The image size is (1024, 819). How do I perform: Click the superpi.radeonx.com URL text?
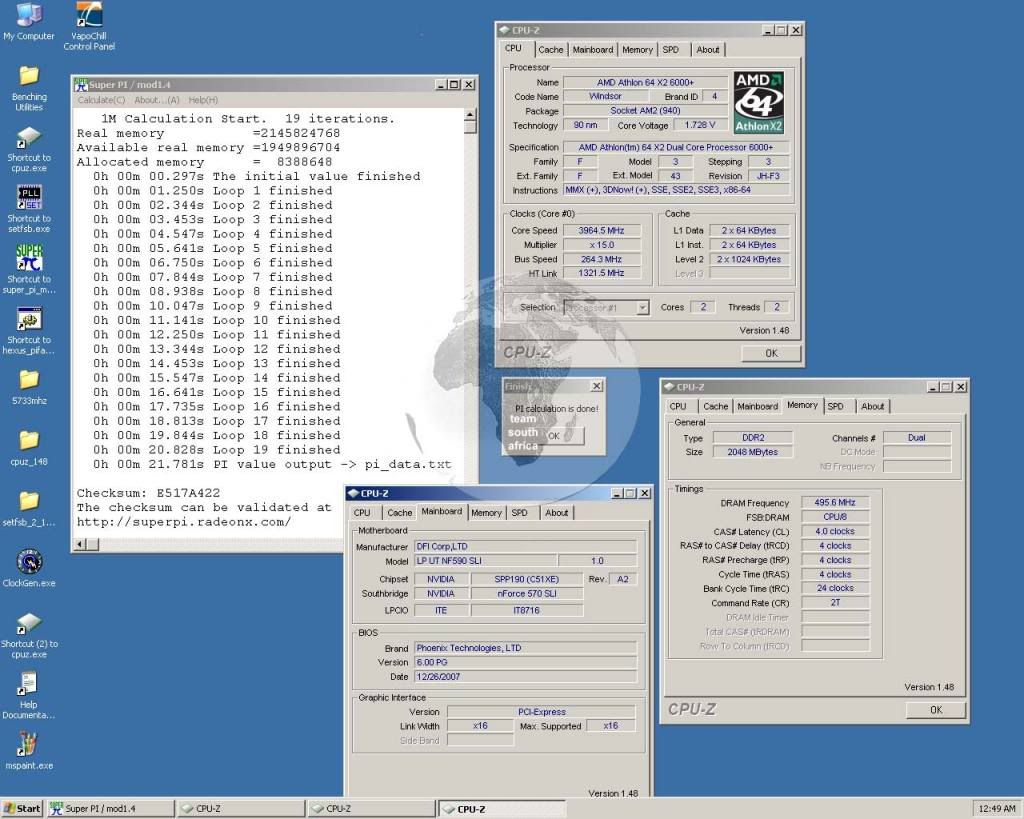pyautogui.click(x=184, y=522)
